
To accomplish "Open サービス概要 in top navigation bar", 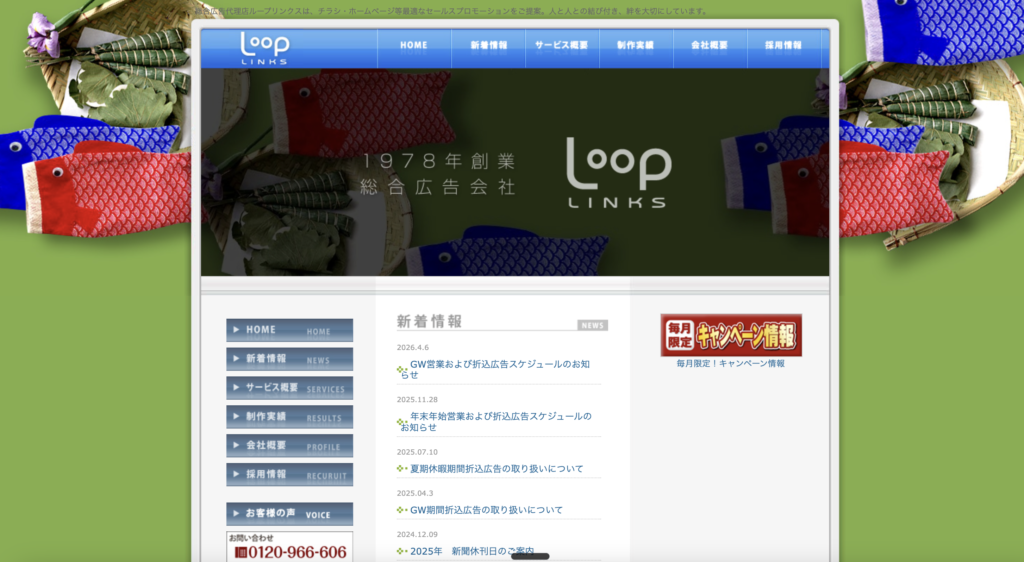I will [x=562, y=48].
